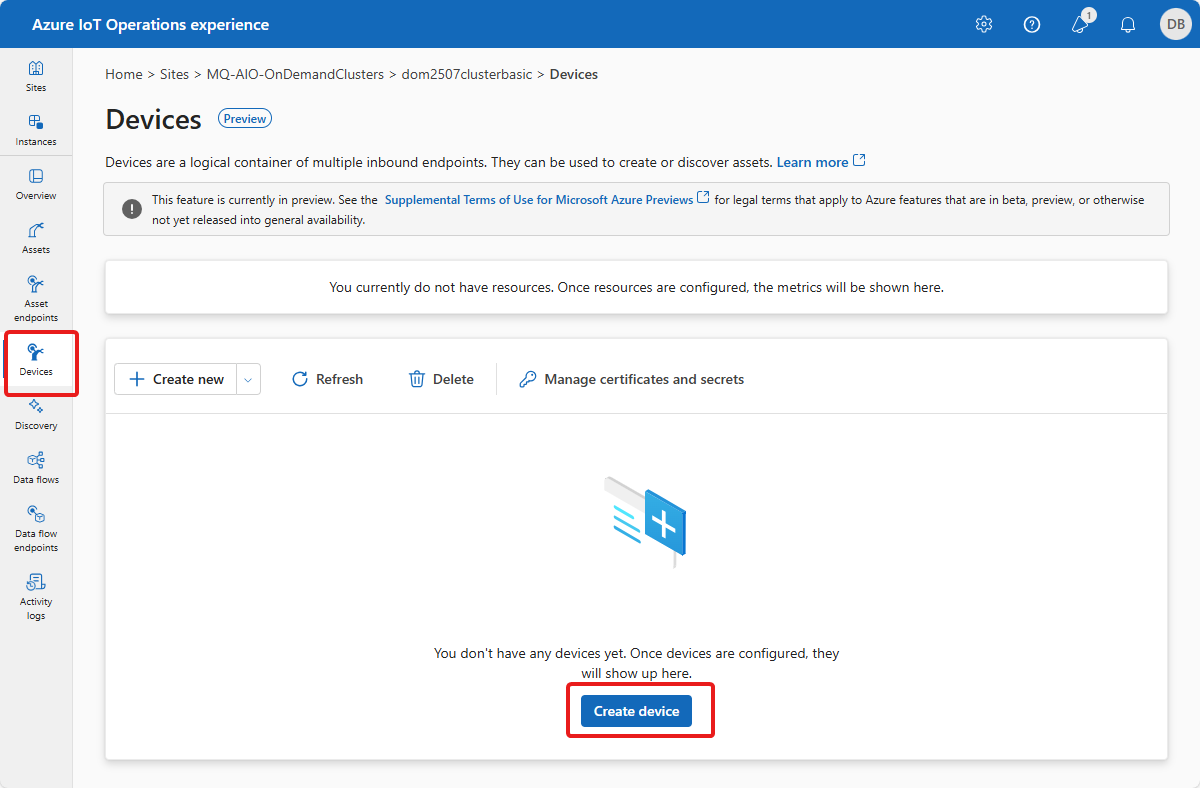Click the preview notice info icon
1200x788 pixels.
132,209
